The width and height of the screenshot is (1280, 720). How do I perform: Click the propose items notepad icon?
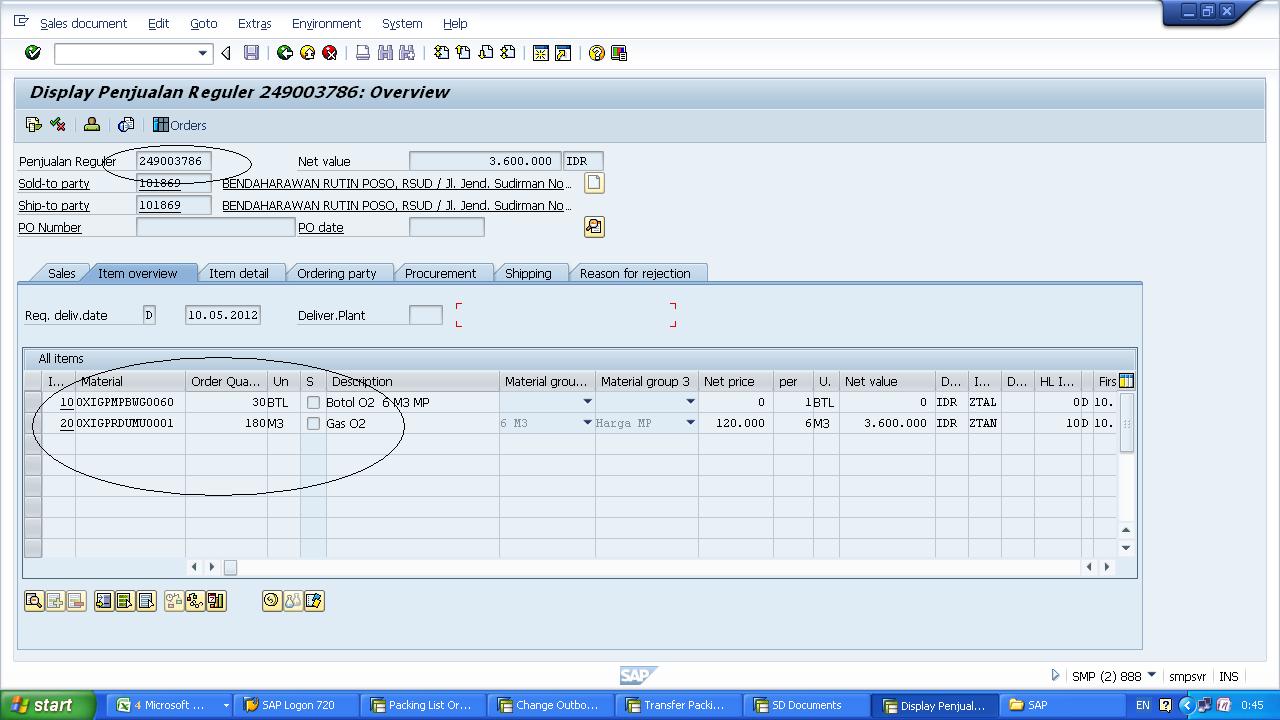point(314,601)
